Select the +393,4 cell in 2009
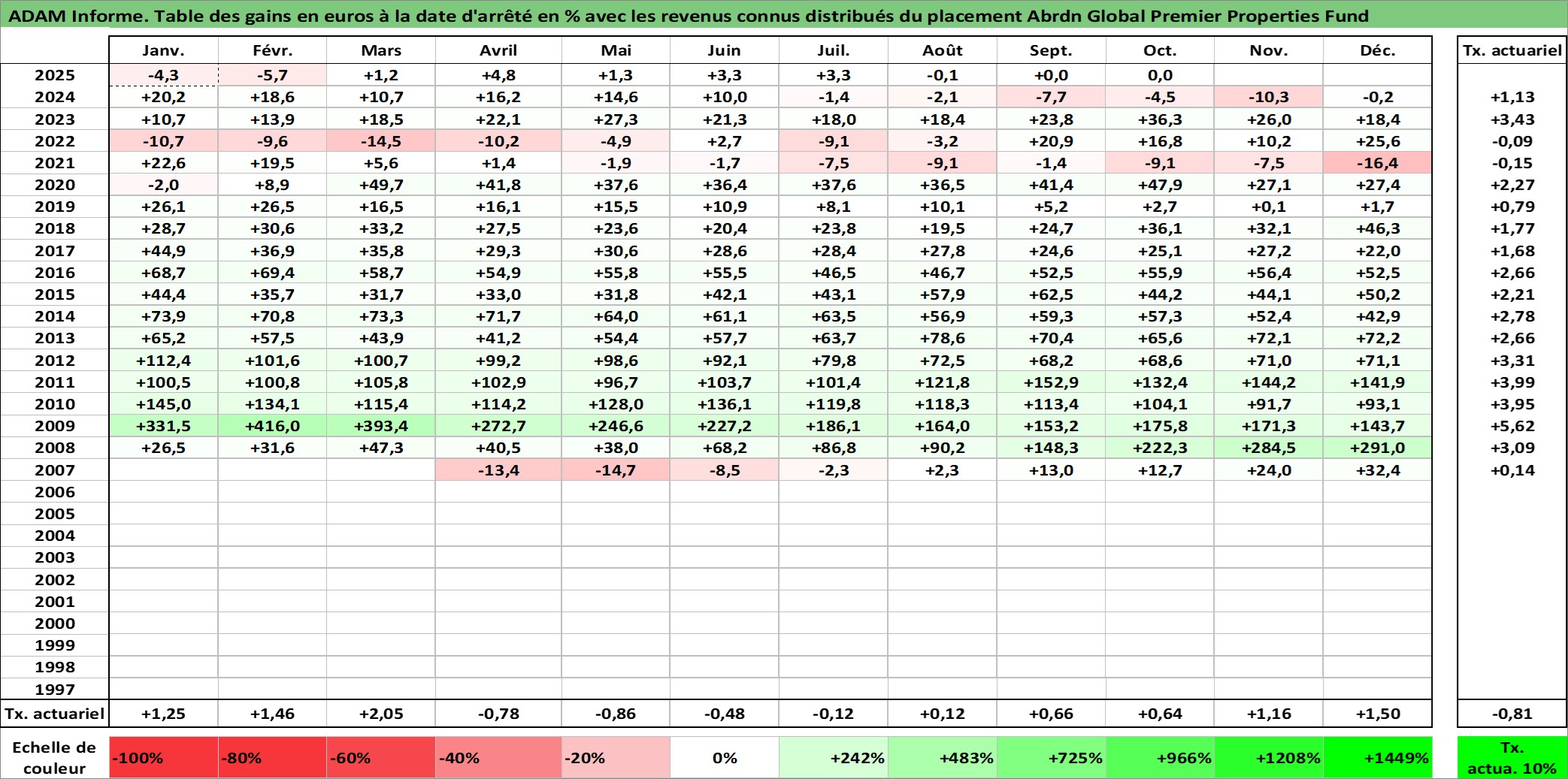The width and height of the screenshot is (1568, 779). [381, 426]
